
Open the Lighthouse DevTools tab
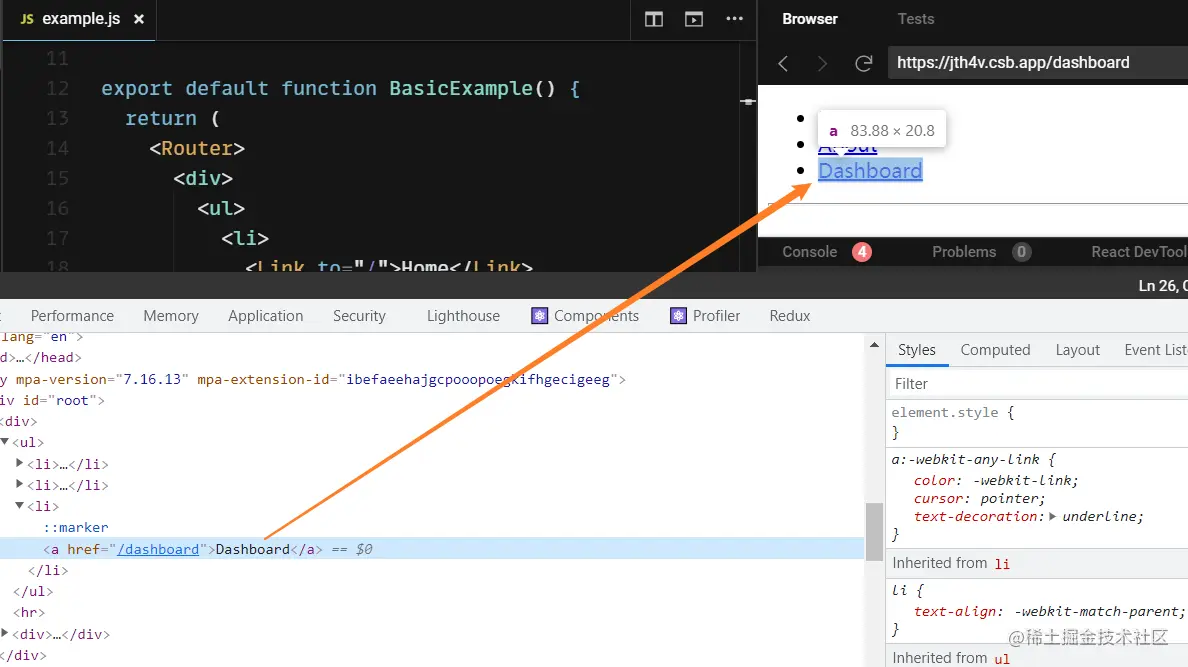pyautogui.click(x=463, y=316)
